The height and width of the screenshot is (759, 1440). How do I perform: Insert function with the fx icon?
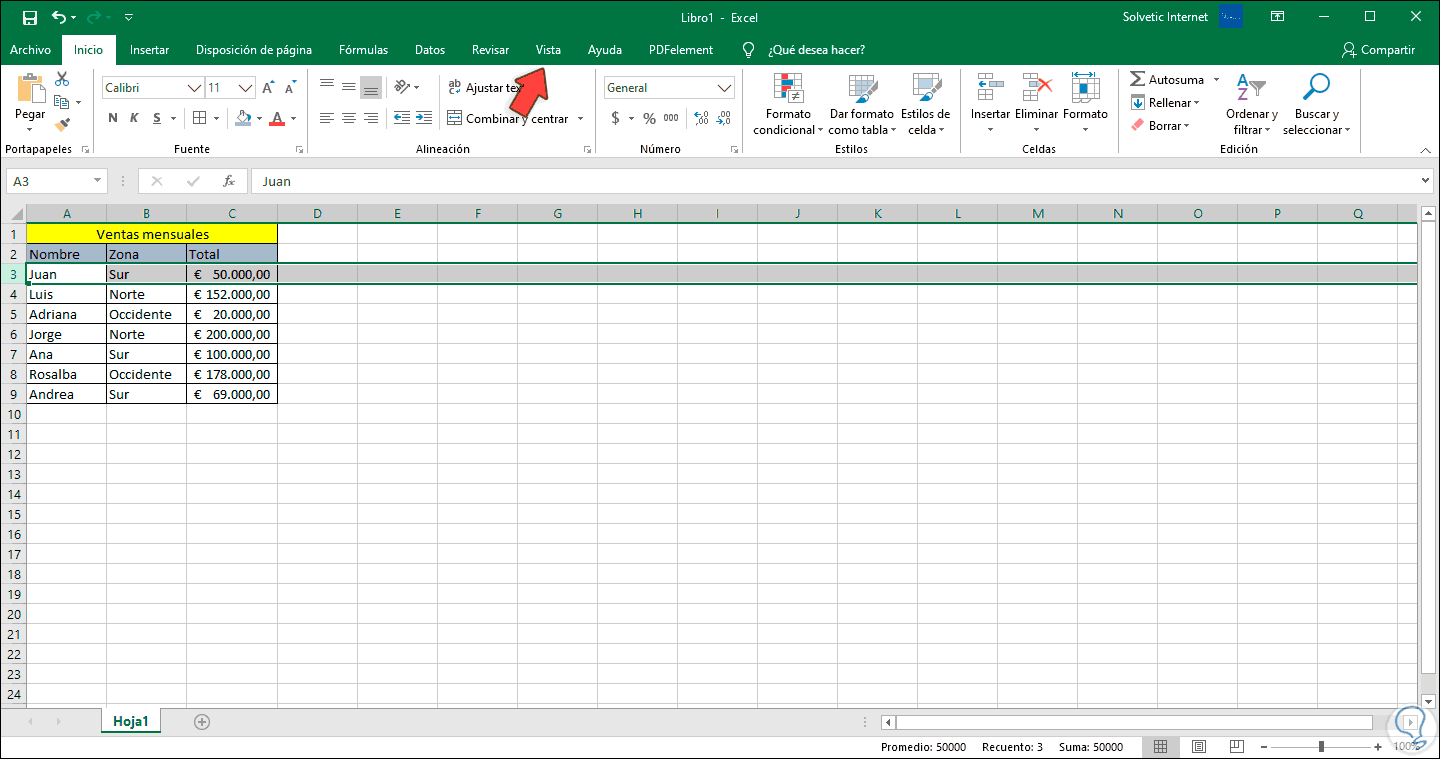coord(229,181)
